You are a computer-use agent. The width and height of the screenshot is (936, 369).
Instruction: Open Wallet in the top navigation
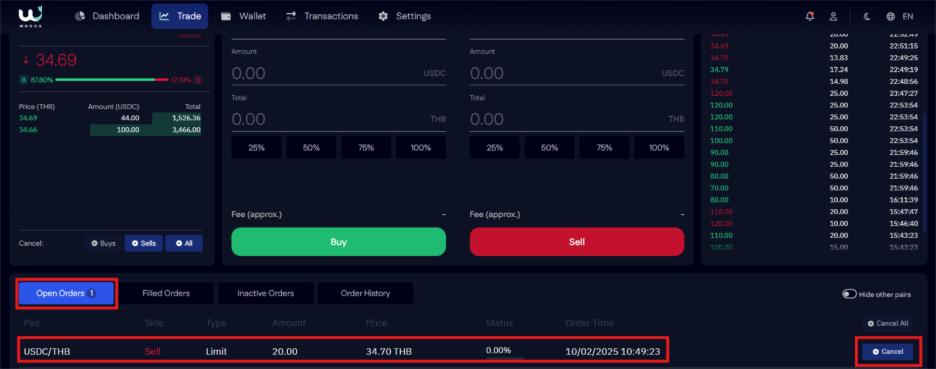click(244, 16)
